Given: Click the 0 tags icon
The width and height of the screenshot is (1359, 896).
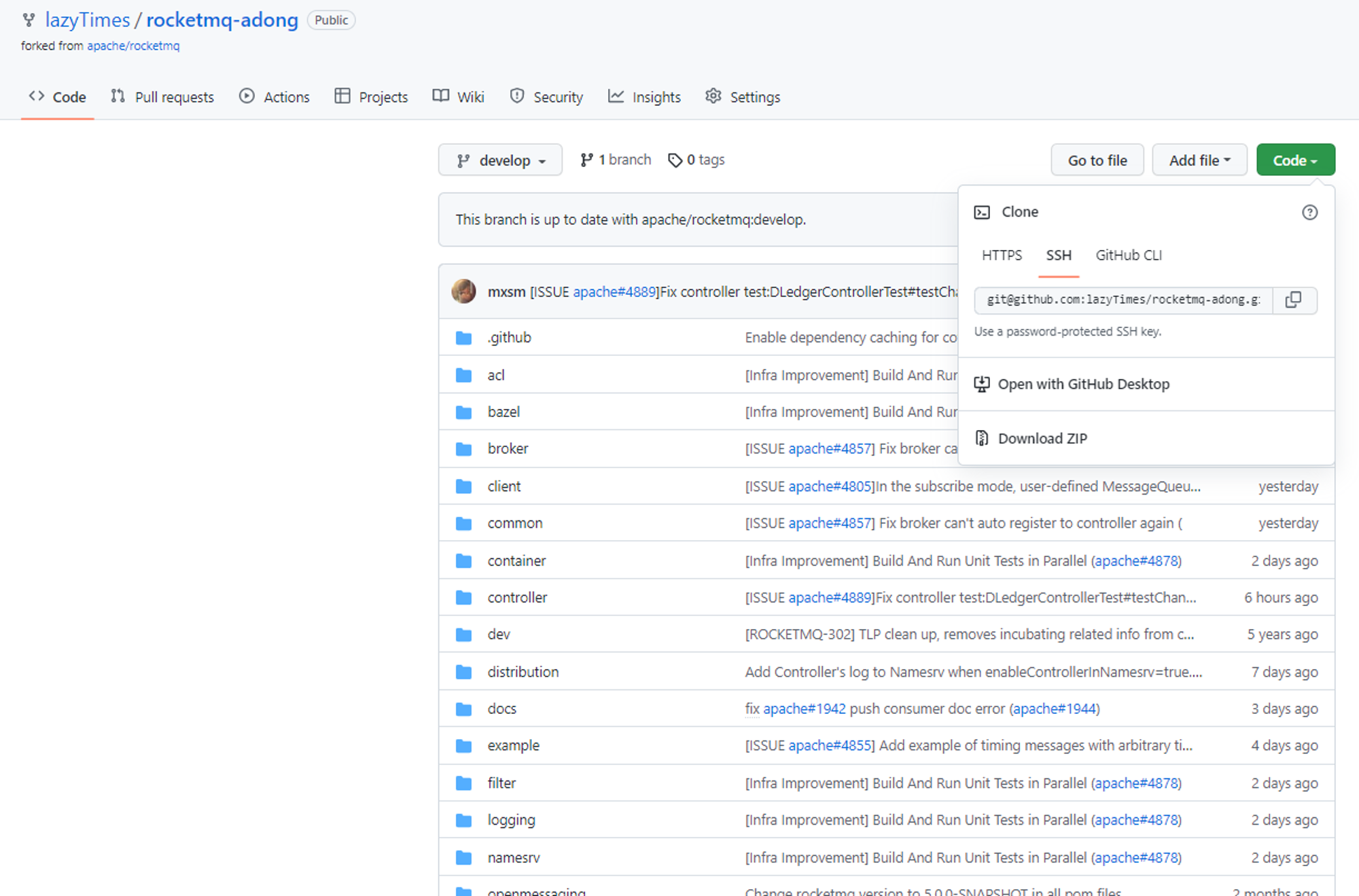Looking at the screenshot, I should coord(674,160).
